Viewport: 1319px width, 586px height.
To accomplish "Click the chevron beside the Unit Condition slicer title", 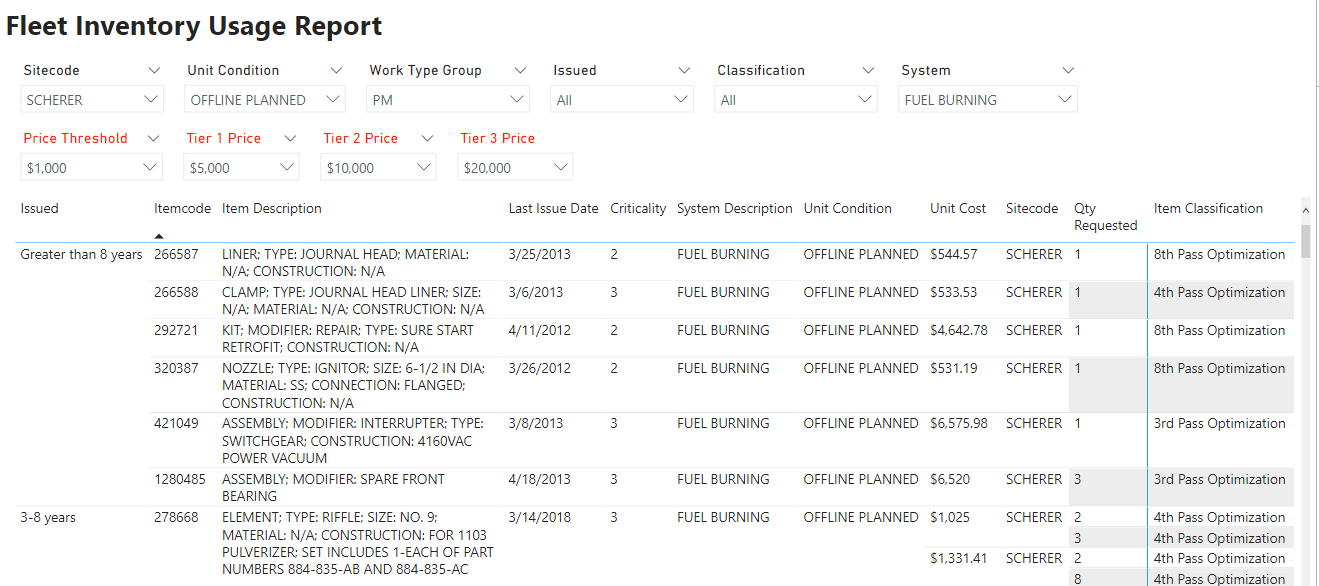I will (x=336, y=70).
